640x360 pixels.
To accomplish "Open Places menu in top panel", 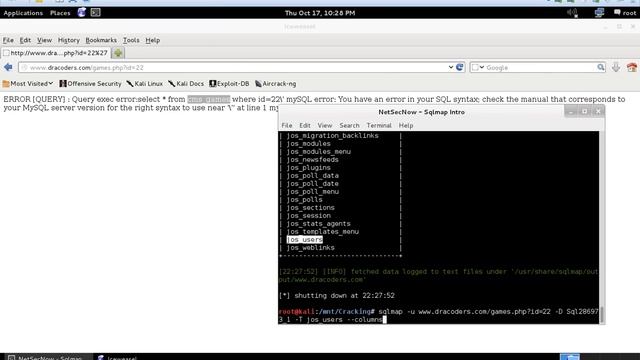I will tap(60, 13).
